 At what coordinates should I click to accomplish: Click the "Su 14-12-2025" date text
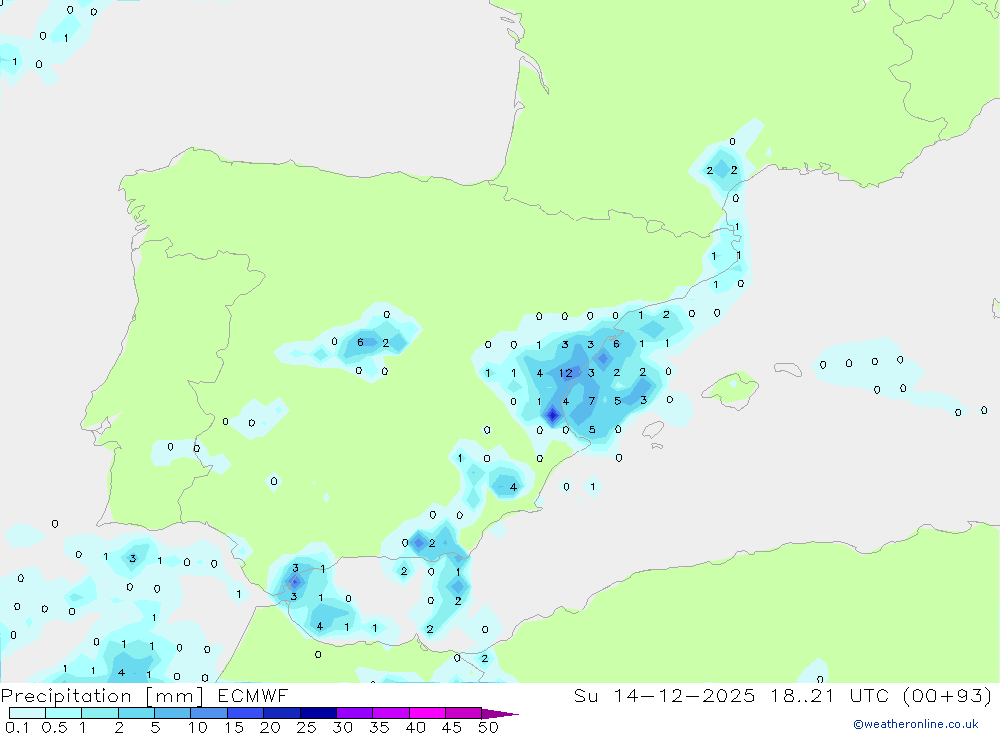[x=664, y=695]
